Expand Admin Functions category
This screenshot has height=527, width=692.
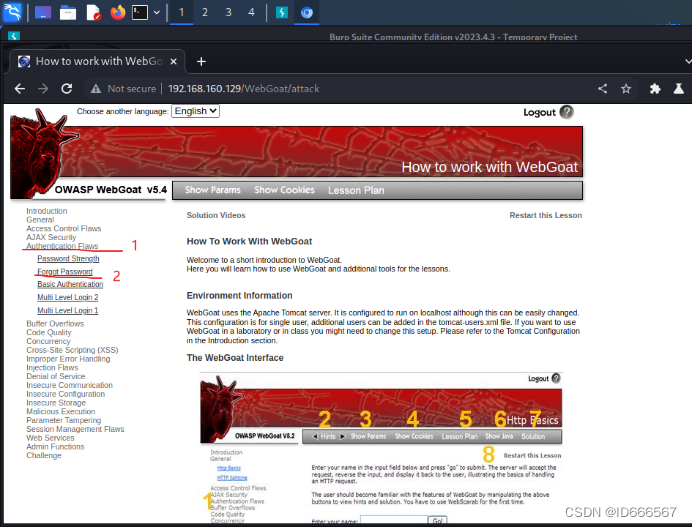click(x=55, y=447)
